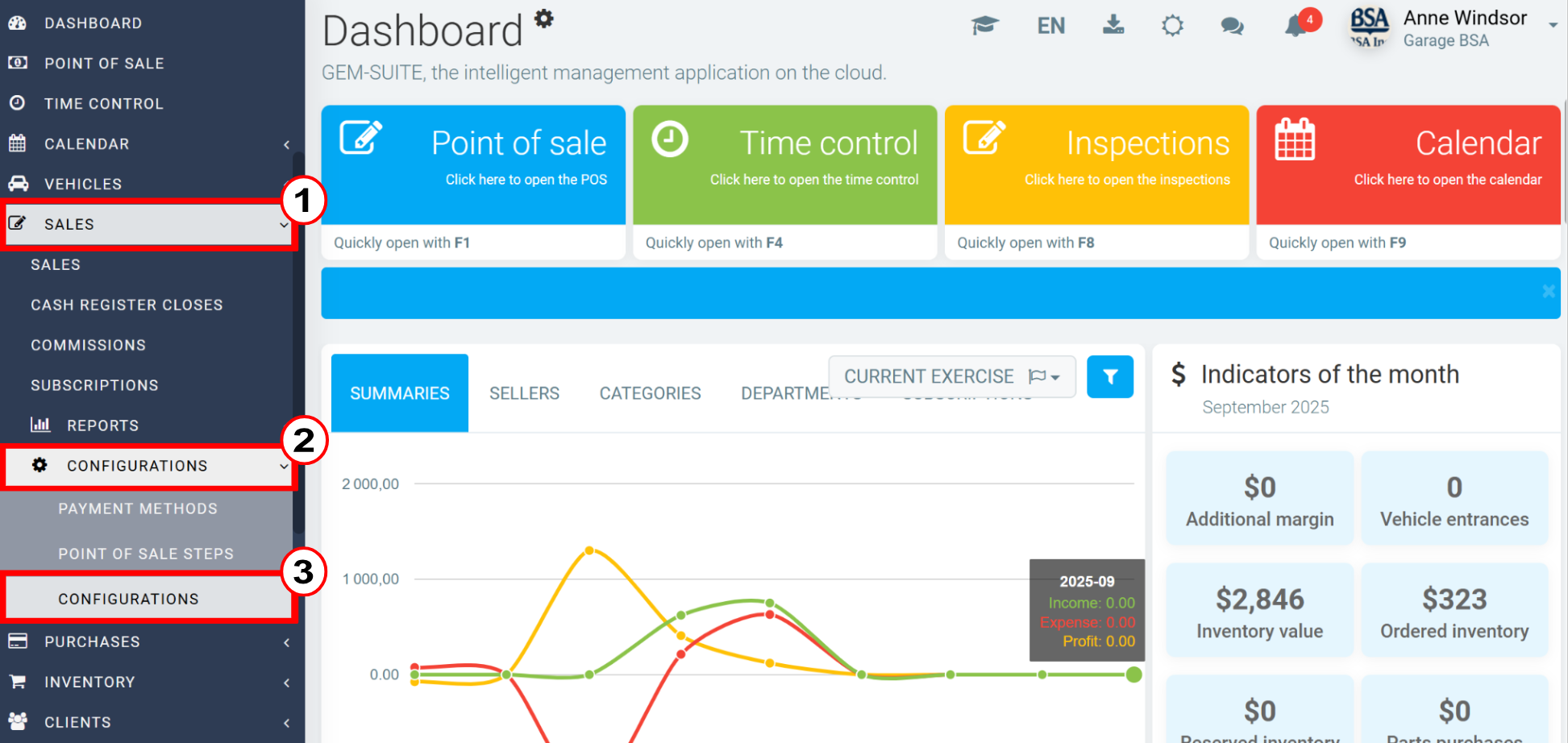1568x743 pixels.
Task: Switch to the Categories tab
Action: point(650,393)
